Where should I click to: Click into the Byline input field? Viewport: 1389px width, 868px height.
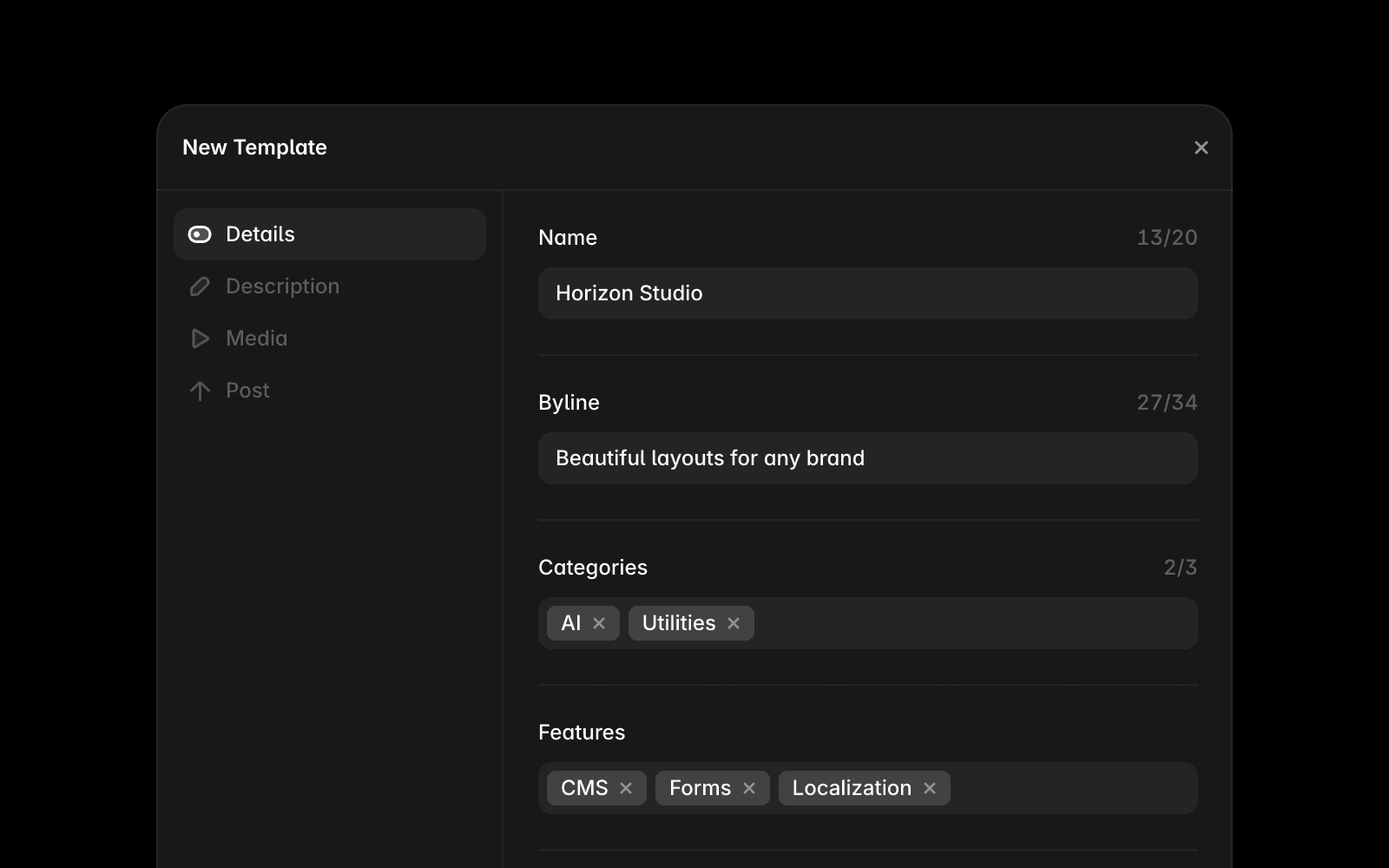click(x=868, y=458)
